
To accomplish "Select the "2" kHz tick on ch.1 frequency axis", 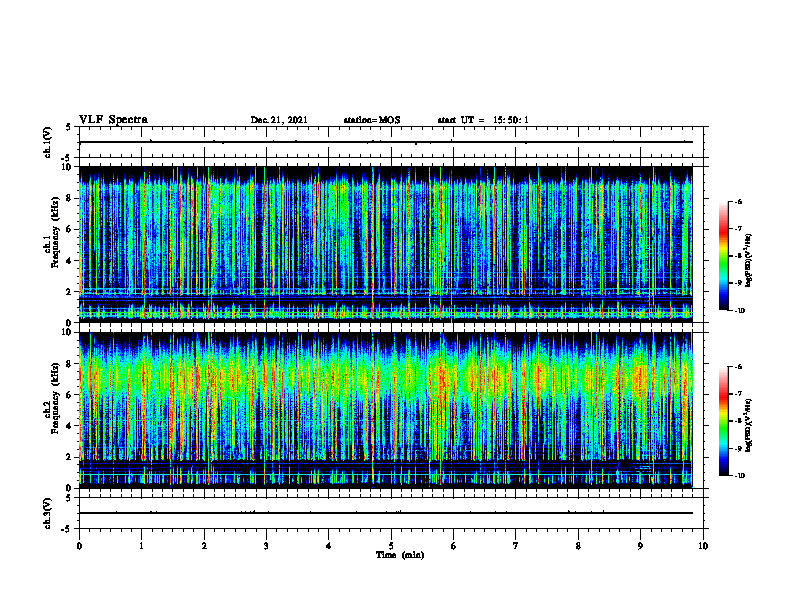I will pos(69,291).
